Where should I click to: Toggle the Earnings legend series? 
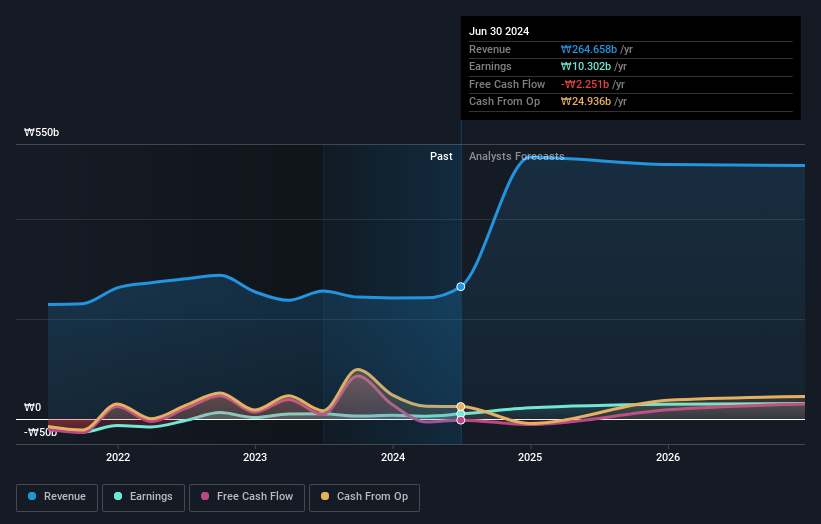[143, 497]
